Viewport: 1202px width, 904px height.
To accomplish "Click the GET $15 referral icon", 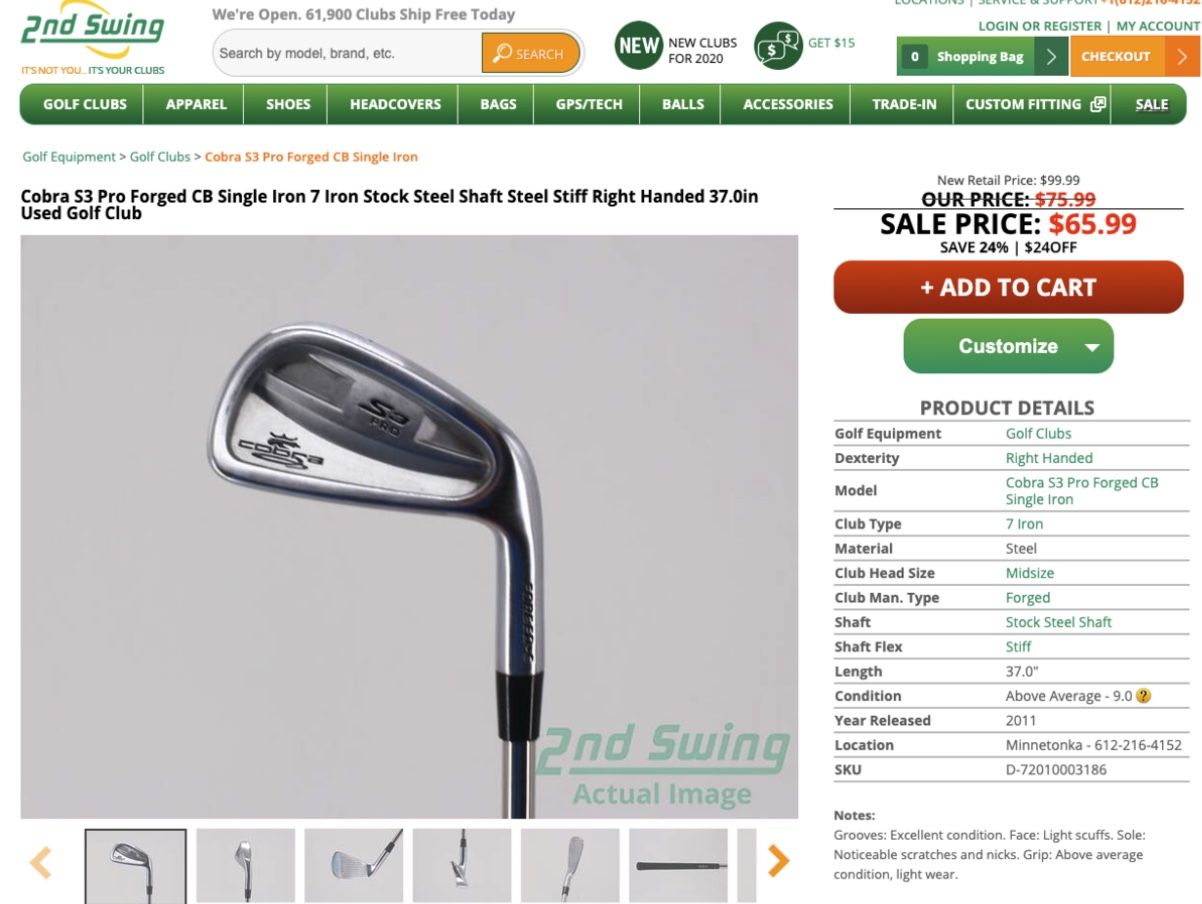I will point(778,45).
